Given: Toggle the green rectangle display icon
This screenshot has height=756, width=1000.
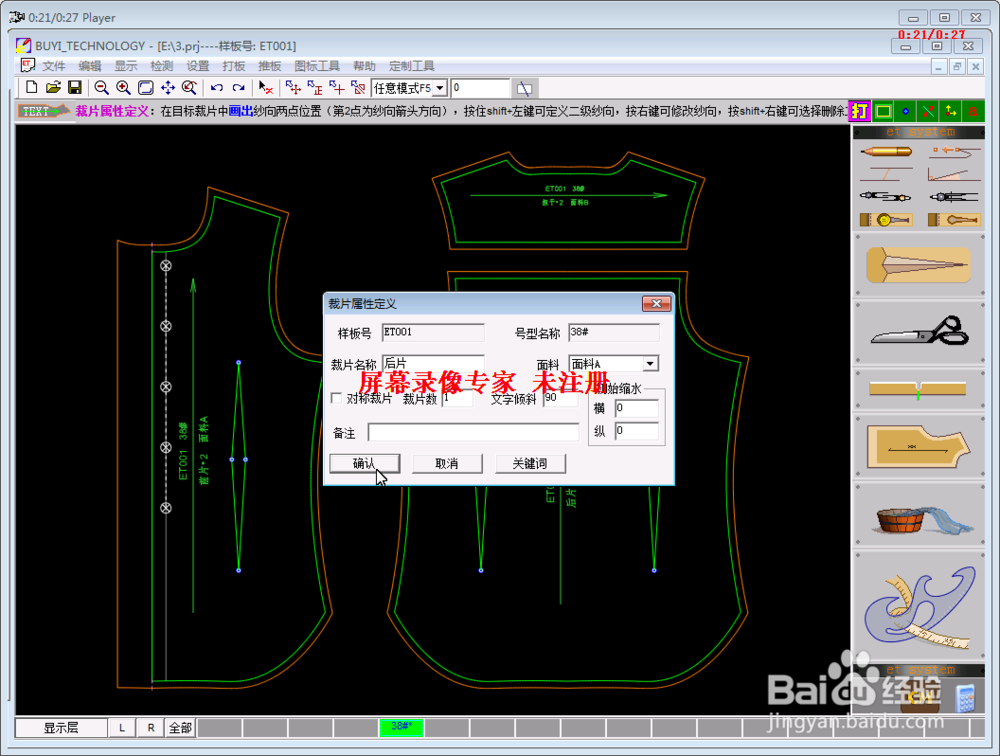Looking at the screenshot, I should [883, 111].
